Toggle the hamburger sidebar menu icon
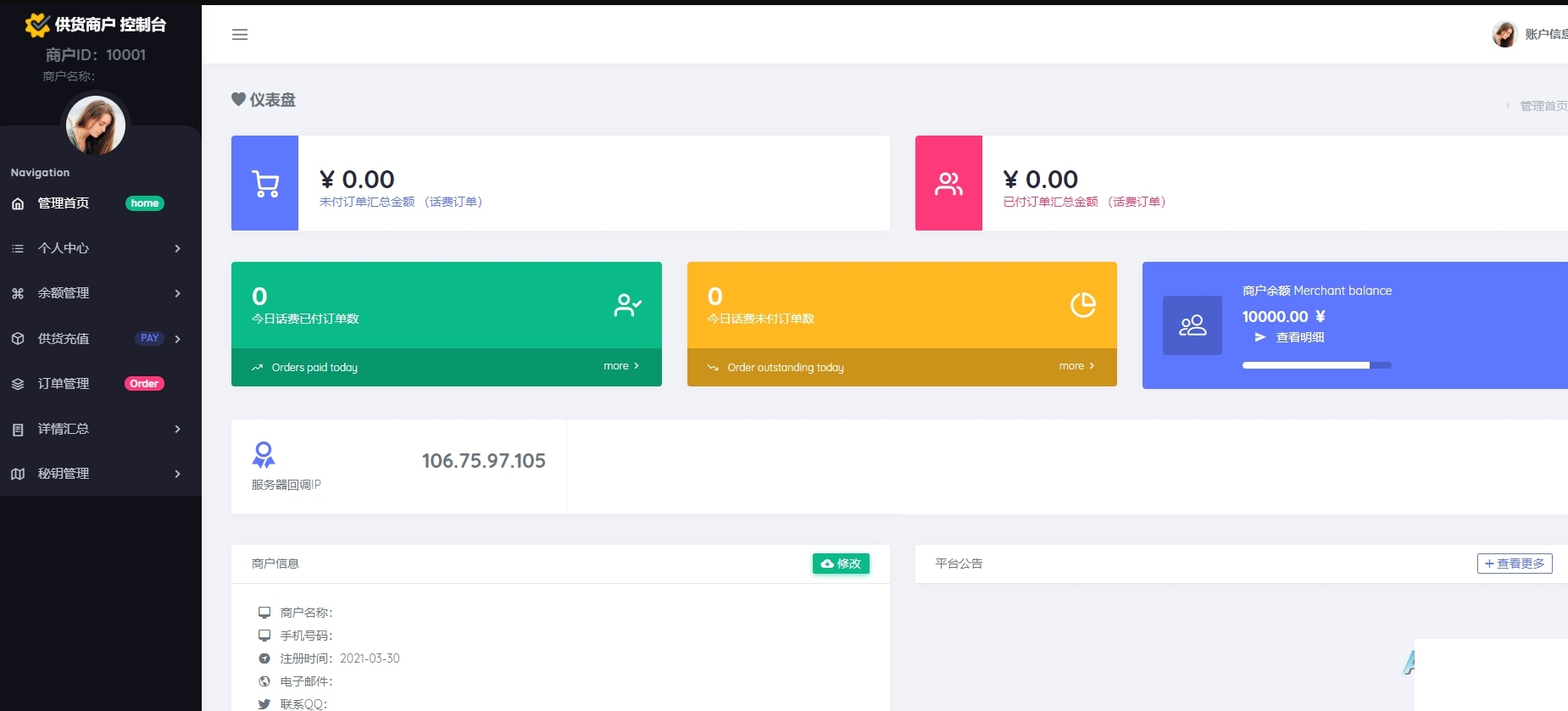 click(x=240, y=35)
